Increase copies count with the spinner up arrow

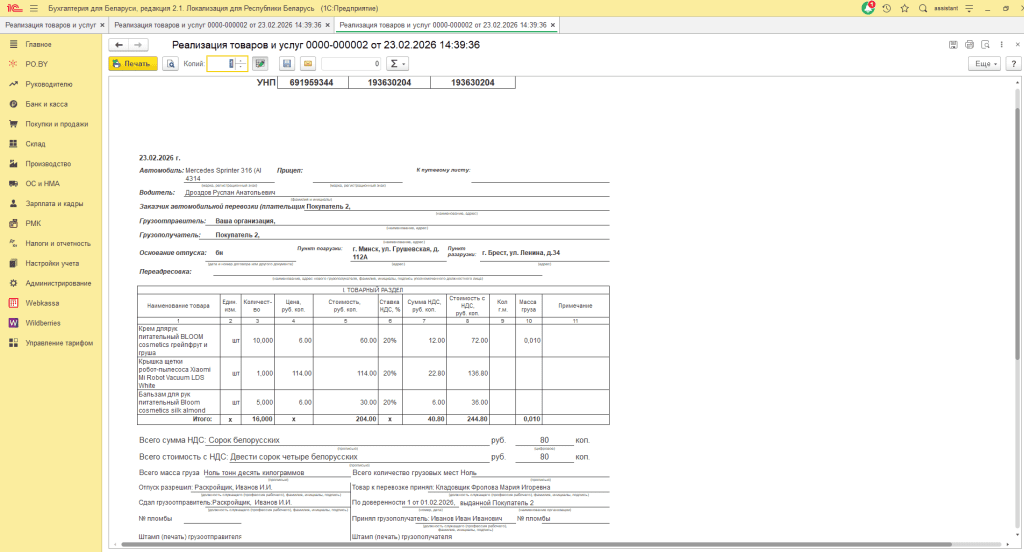(240, 60)
